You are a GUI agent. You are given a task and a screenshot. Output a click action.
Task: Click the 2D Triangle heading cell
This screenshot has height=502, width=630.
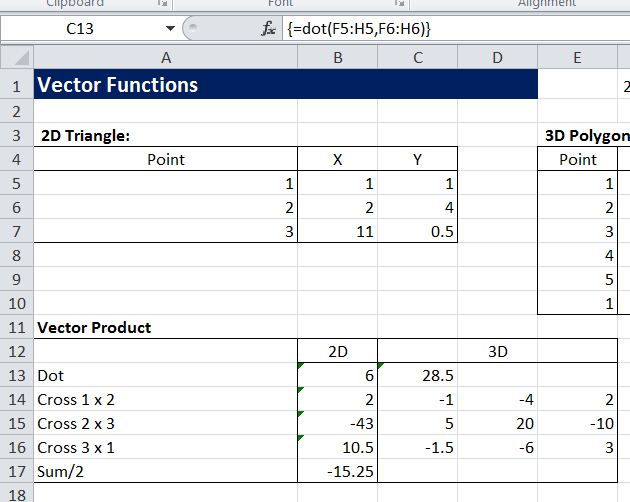click(x=165, y=135)
